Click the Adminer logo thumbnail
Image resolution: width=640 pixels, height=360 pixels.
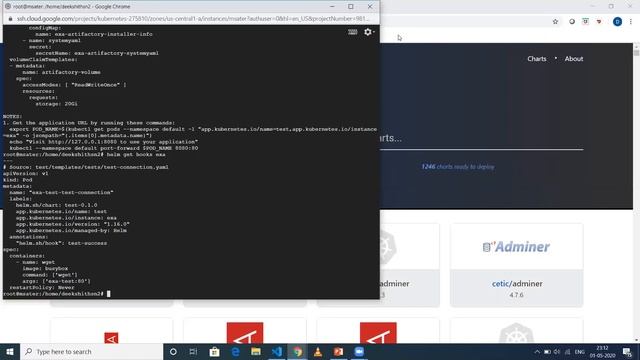516,247
